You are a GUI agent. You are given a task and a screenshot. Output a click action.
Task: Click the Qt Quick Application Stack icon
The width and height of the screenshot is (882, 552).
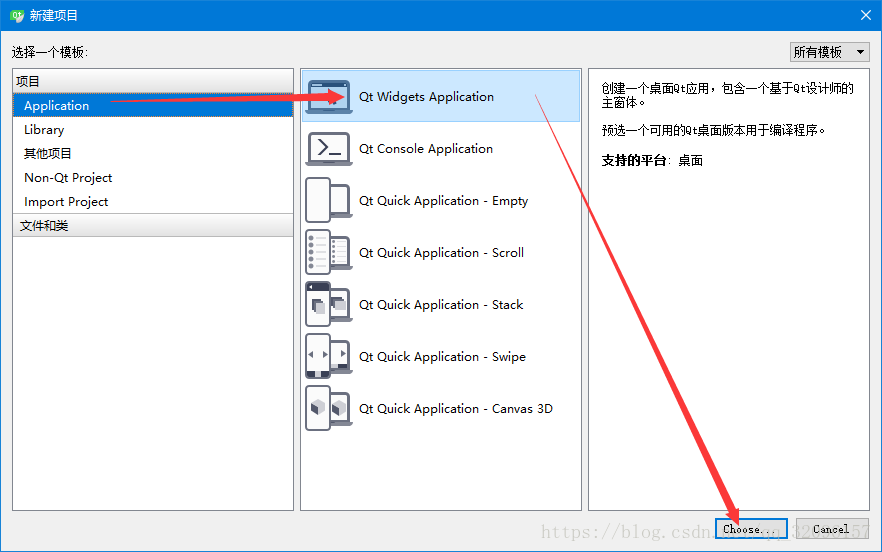[x=329, y=304]
